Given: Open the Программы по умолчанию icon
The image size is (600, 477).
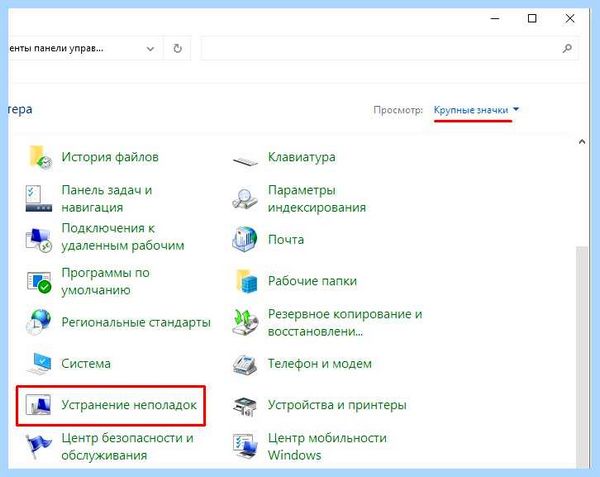Looking at the screenshot, I should click(39, 282).
